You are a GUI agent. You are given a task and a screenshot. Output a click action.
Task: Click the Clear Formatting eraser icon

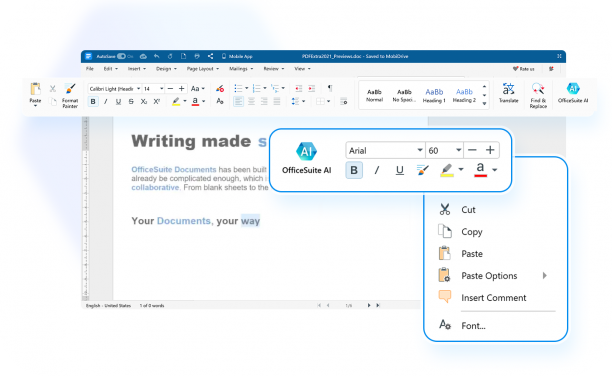click(x=220, y=89)
